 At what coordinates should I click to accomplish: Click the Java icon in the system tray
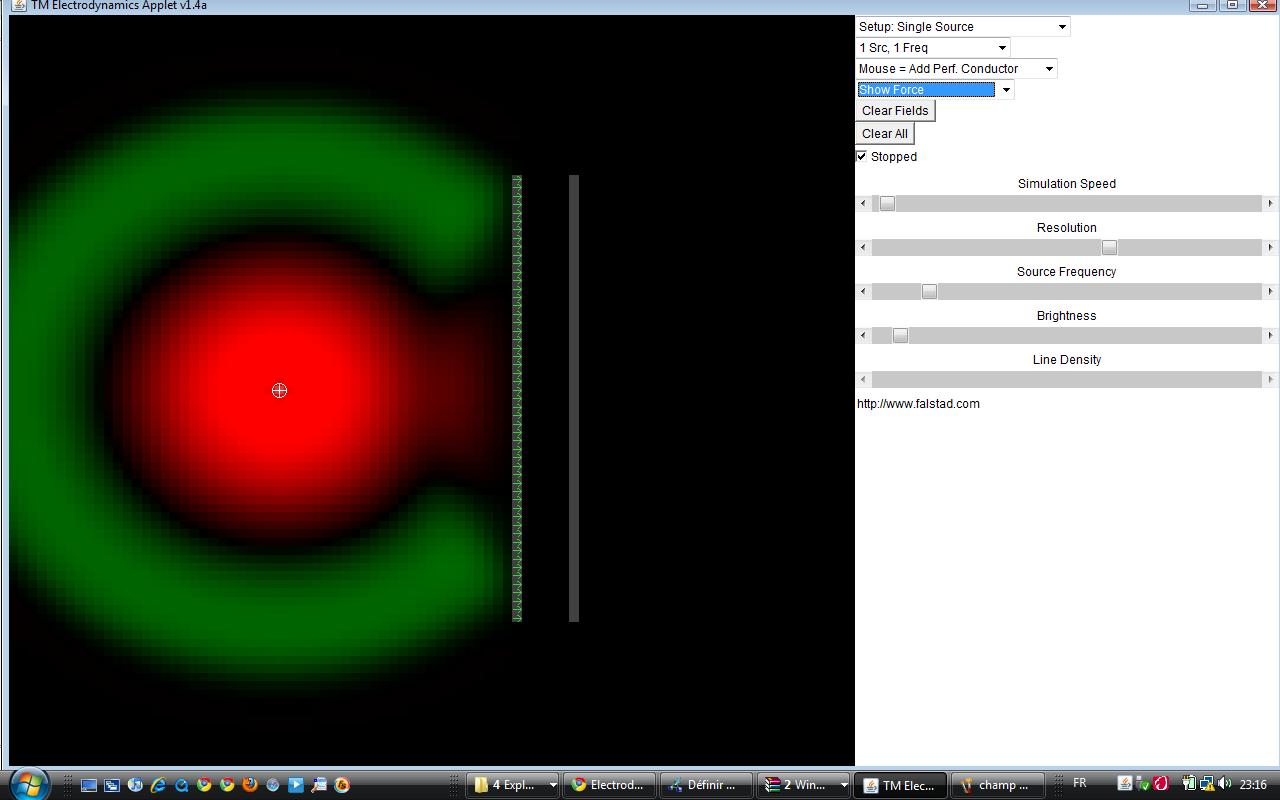click(1125, 784)
